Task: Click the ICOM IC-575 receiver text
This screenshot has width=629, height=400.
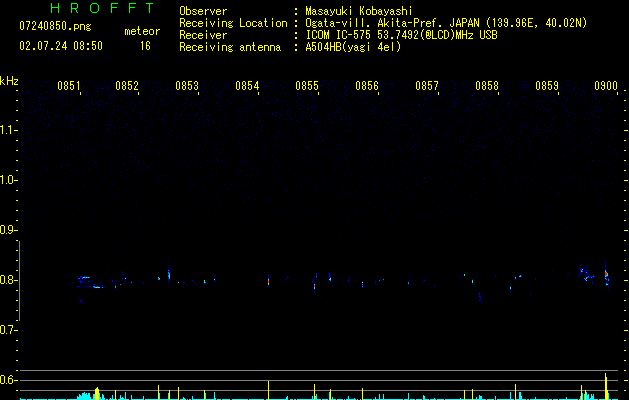Action: [401, 35]
